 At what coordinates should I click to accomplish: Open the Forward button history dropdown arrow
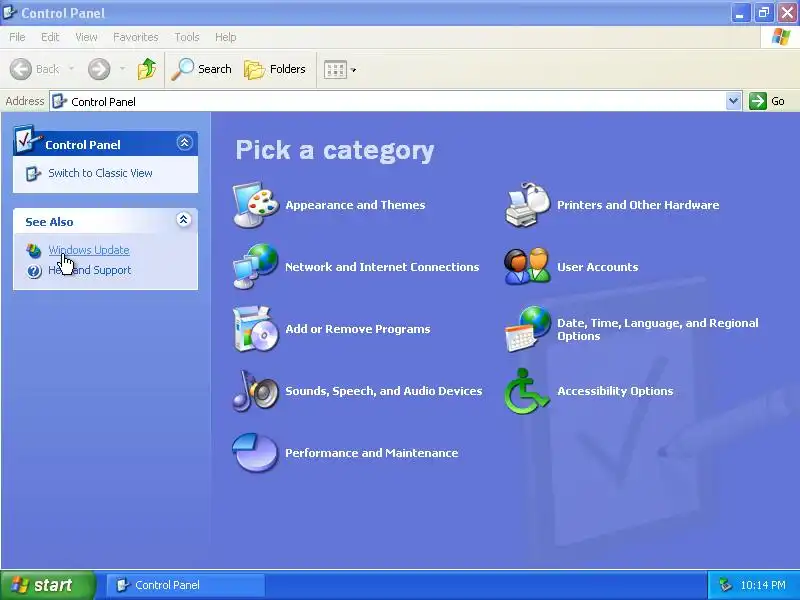click(122, 68)
